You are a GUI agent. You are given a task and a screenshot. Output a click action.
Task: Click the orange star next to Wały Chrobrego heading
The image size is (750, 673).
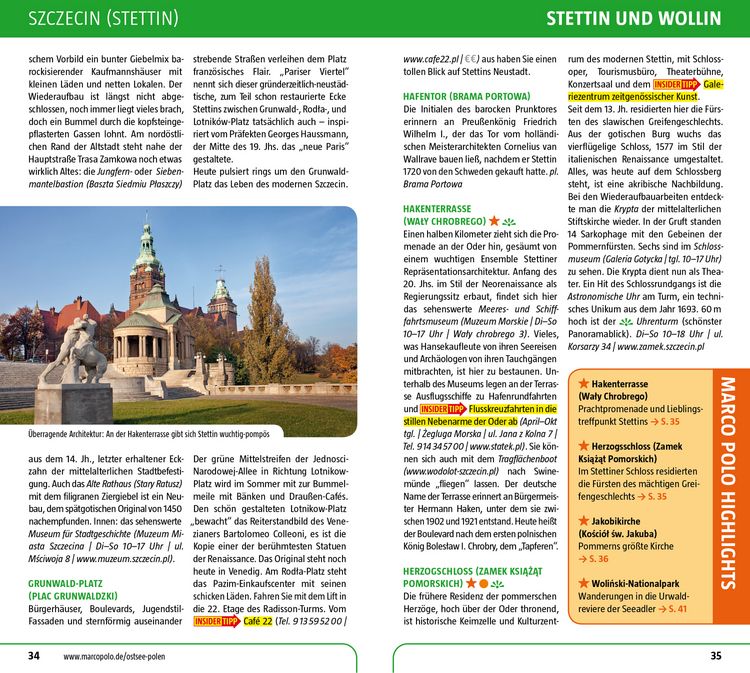(x=495, y=221)
